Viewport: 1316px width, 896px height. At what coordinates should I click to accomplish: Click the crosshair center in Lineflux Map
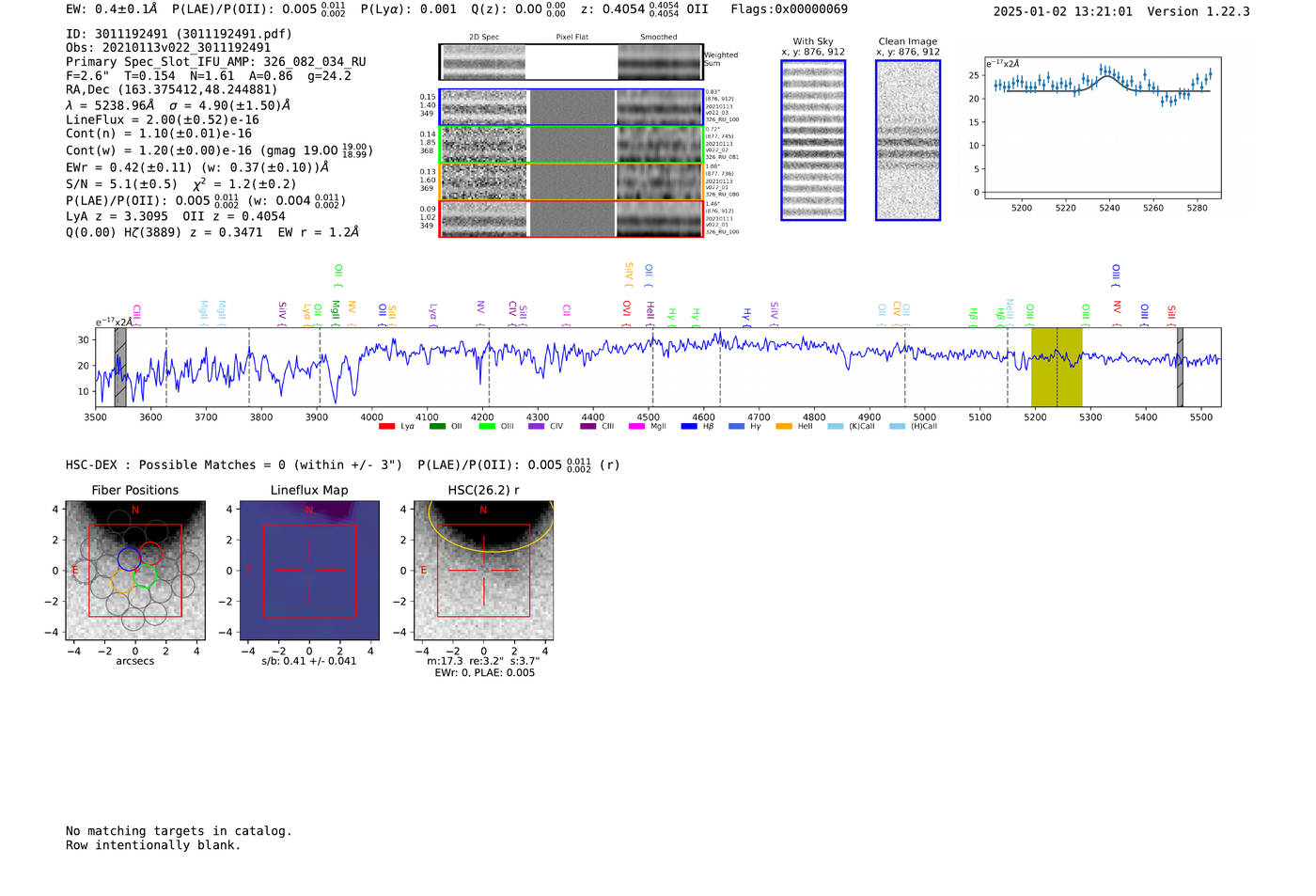click(309, 570)
